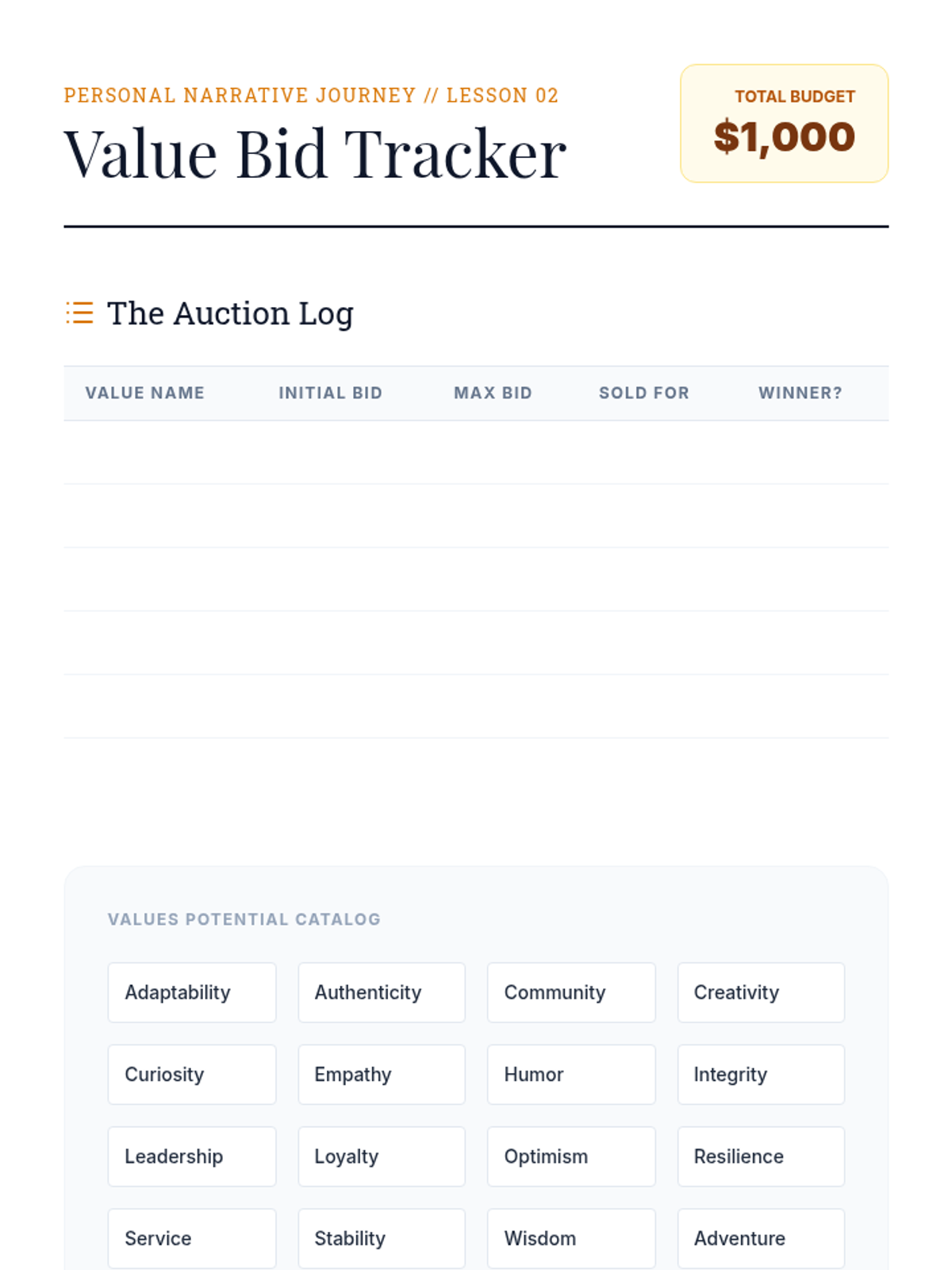Click the VALUE NAME column header
952x1270 pixels.
coord(145,393)
